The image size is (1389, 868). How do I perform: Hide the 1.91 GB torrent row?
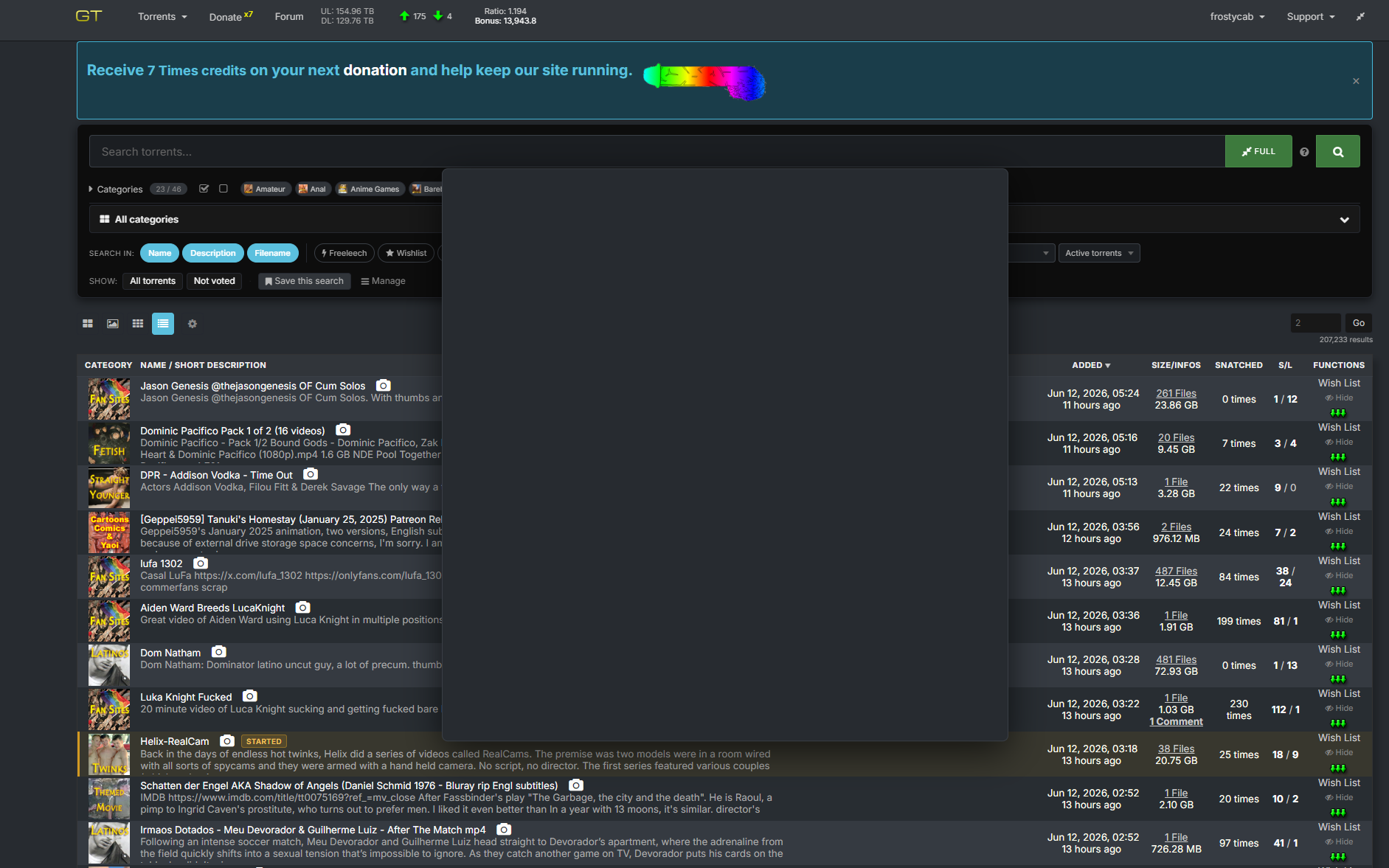click(x=1340, y=620)
